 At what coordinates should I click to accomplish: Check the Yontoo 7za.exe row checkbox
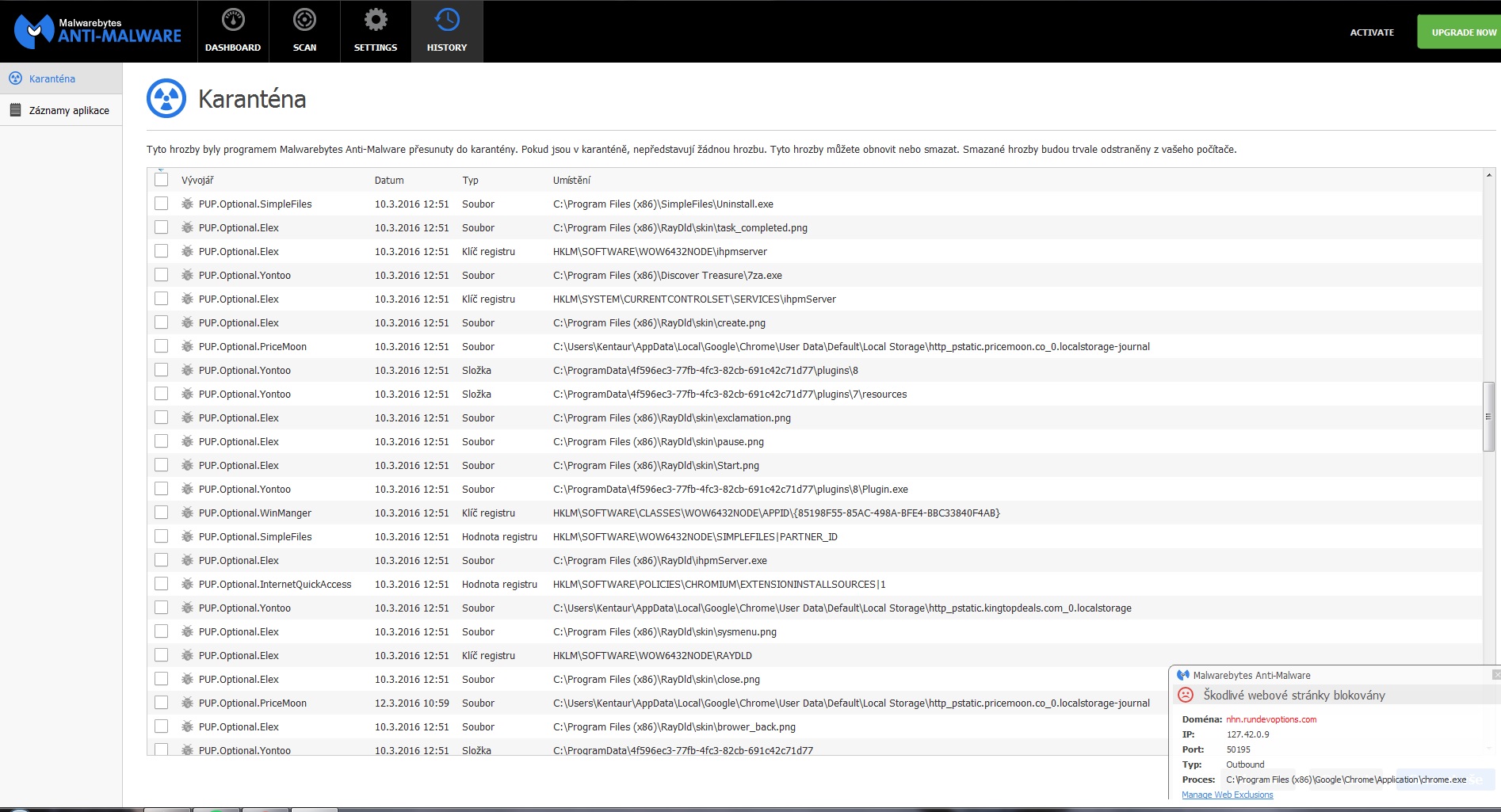(162, 275)
